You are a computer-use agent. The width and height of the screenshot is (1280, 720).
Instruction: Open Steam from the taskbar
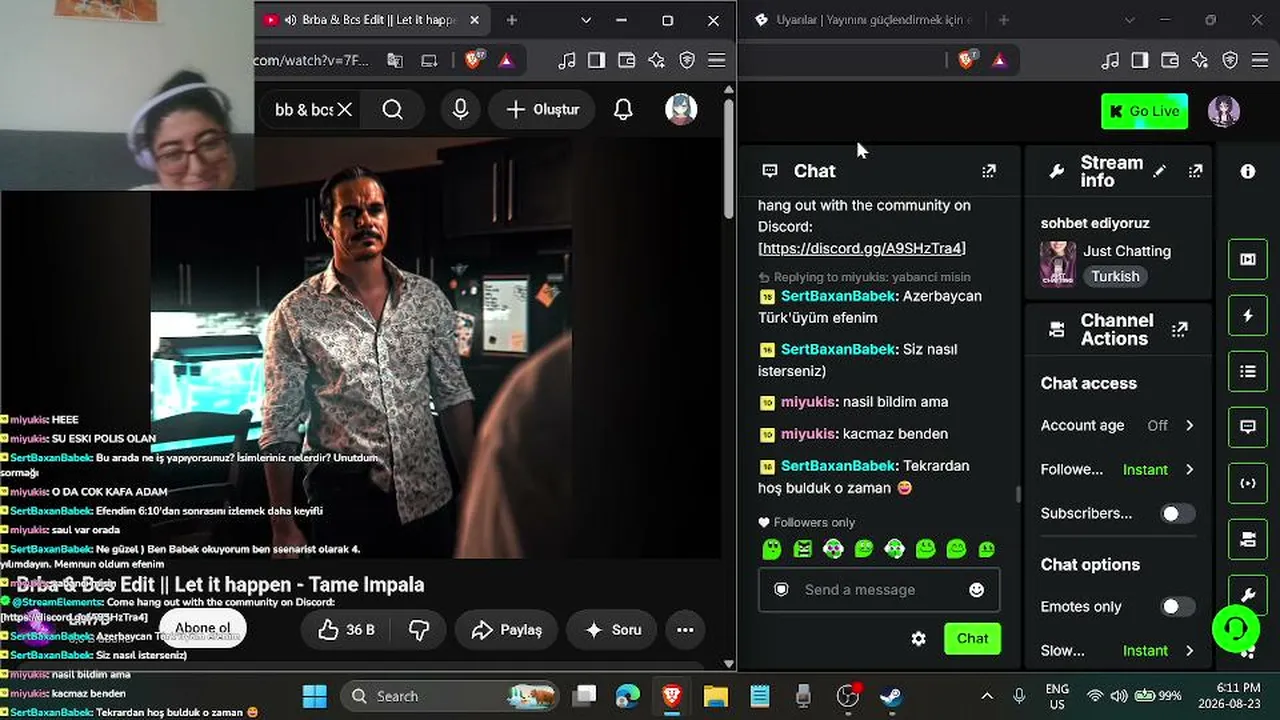tap(891, 696)
